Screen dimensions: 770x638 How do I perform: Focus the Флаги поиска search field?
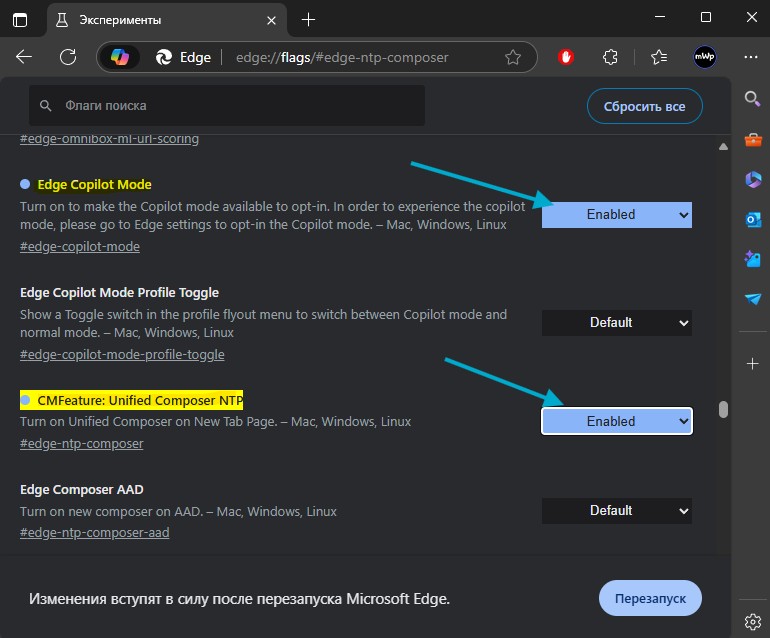tap(227, 106)
